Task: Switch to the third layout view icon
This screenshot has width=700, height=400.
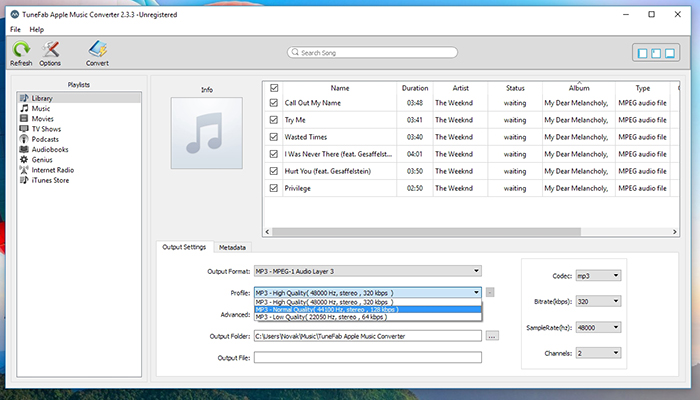Action: point(670,54)
